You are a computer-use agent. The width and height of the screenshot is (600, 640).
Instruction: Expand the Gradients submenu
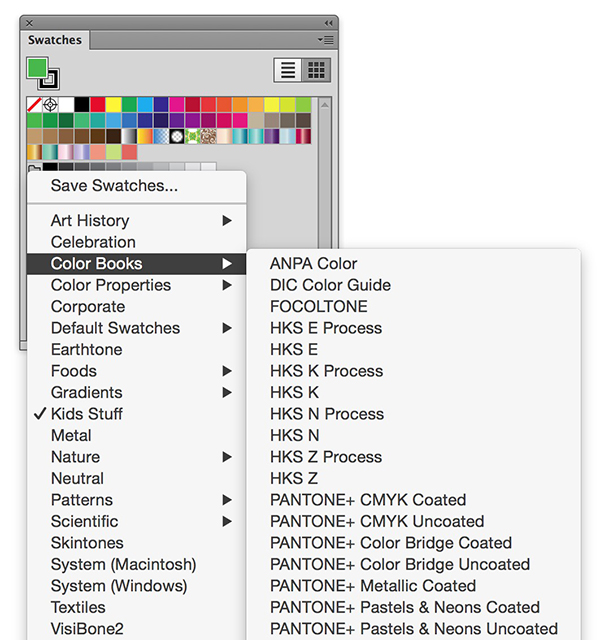(x=137, y=393)
